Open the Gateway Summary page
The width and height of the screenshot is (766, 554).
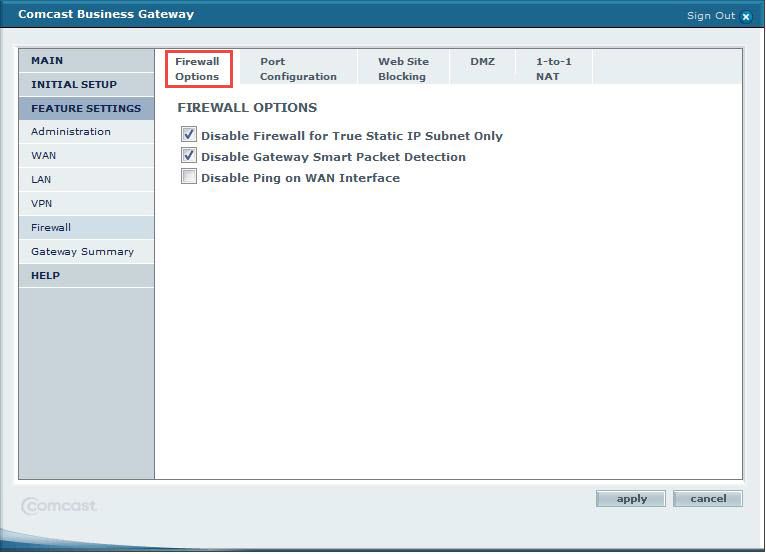(82, 252)
